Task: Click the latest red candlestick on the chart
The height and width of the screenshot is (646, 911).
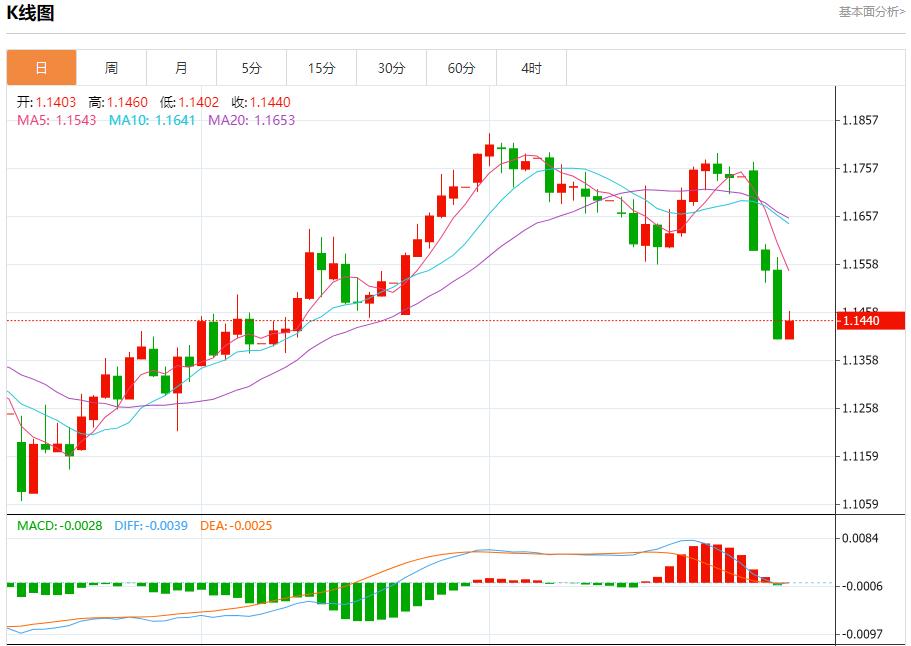Action: pos(789,330)
